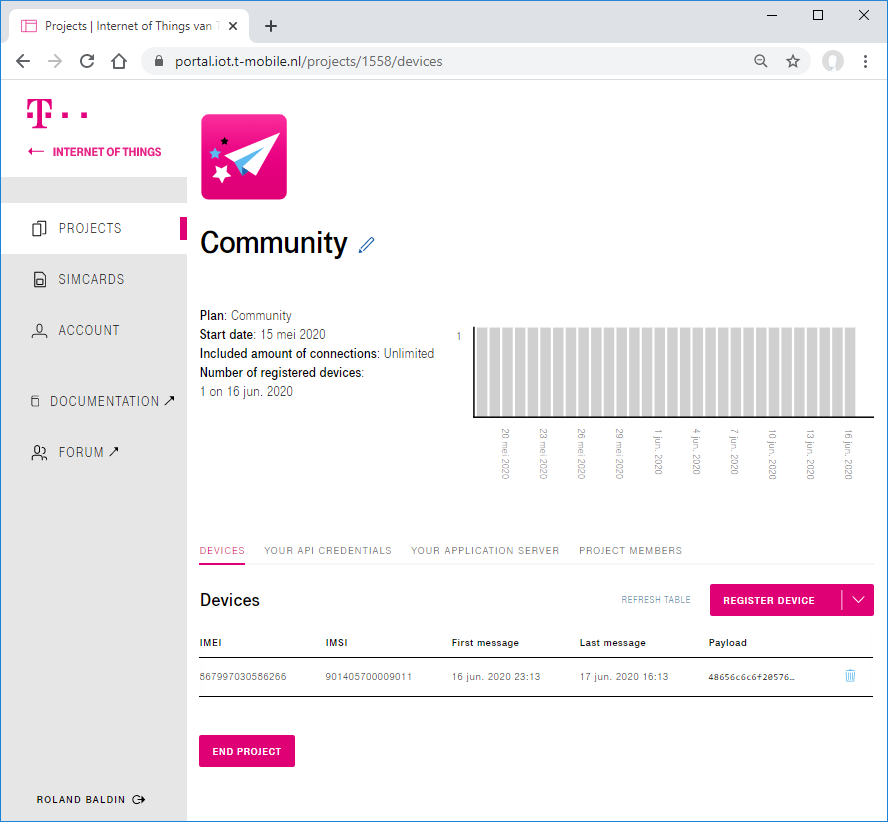Click Internet of Things back link
This screenshot has height=822, width=888.
point(107,152)
